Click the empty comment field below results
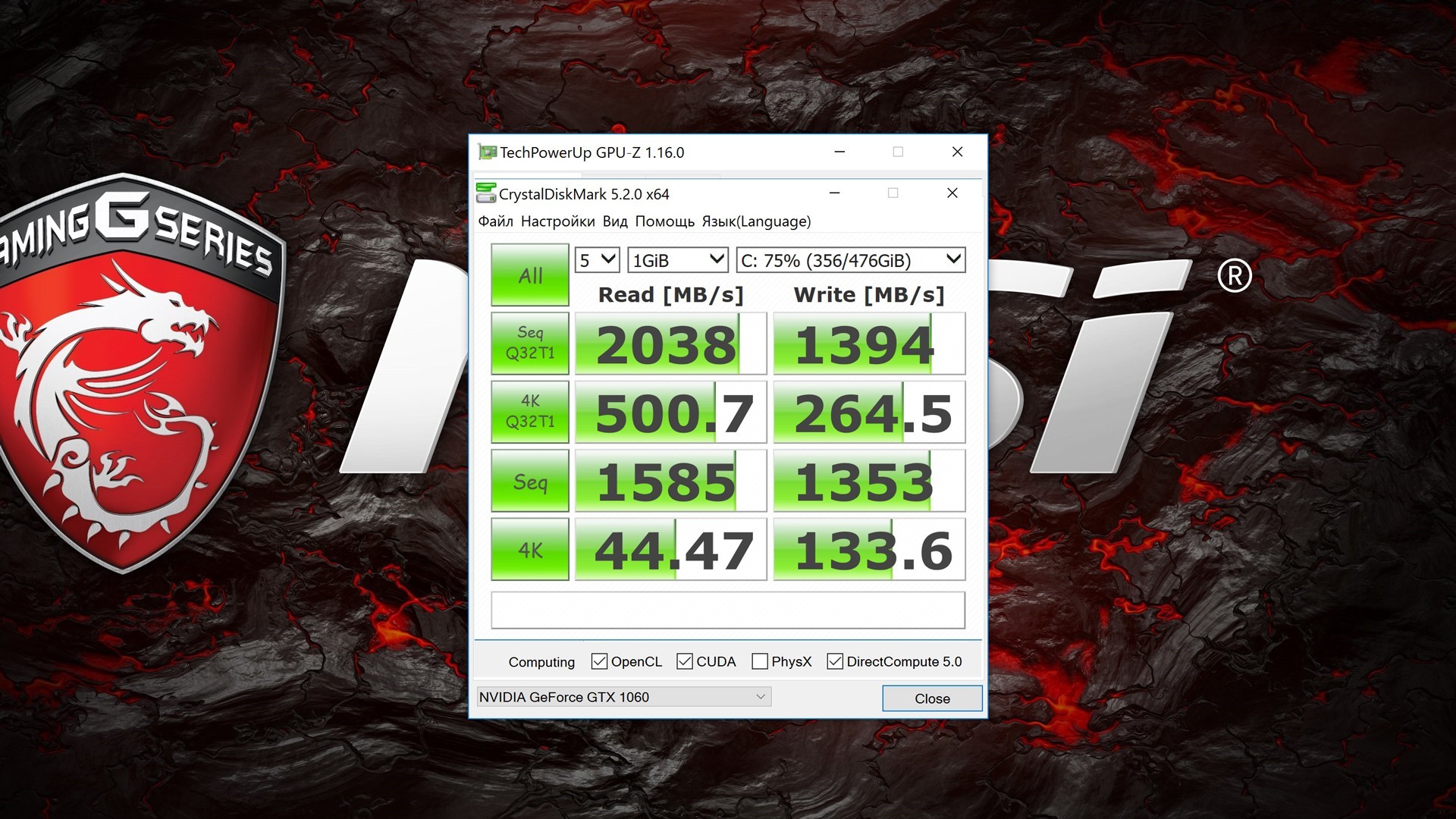Viewport: 1456px width, 819px height. click(x=728, y=610)
